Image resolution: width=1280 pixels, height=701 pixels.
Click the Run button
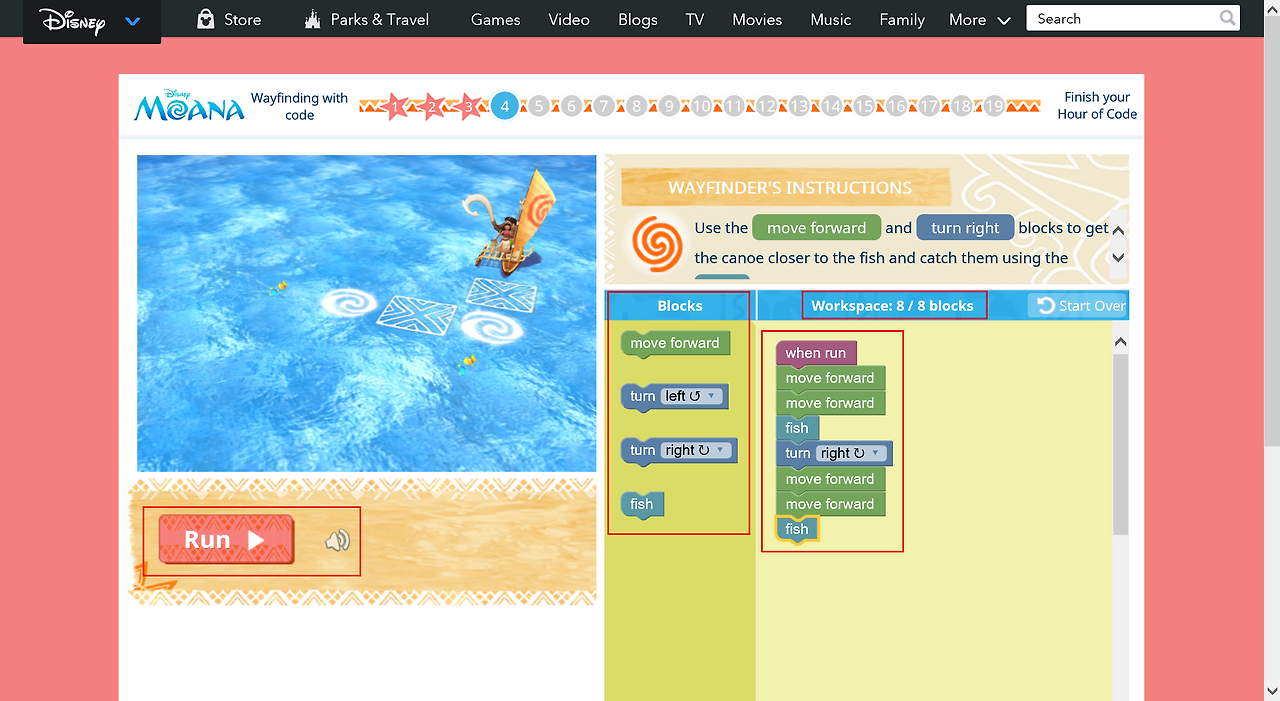pos(226,540)
